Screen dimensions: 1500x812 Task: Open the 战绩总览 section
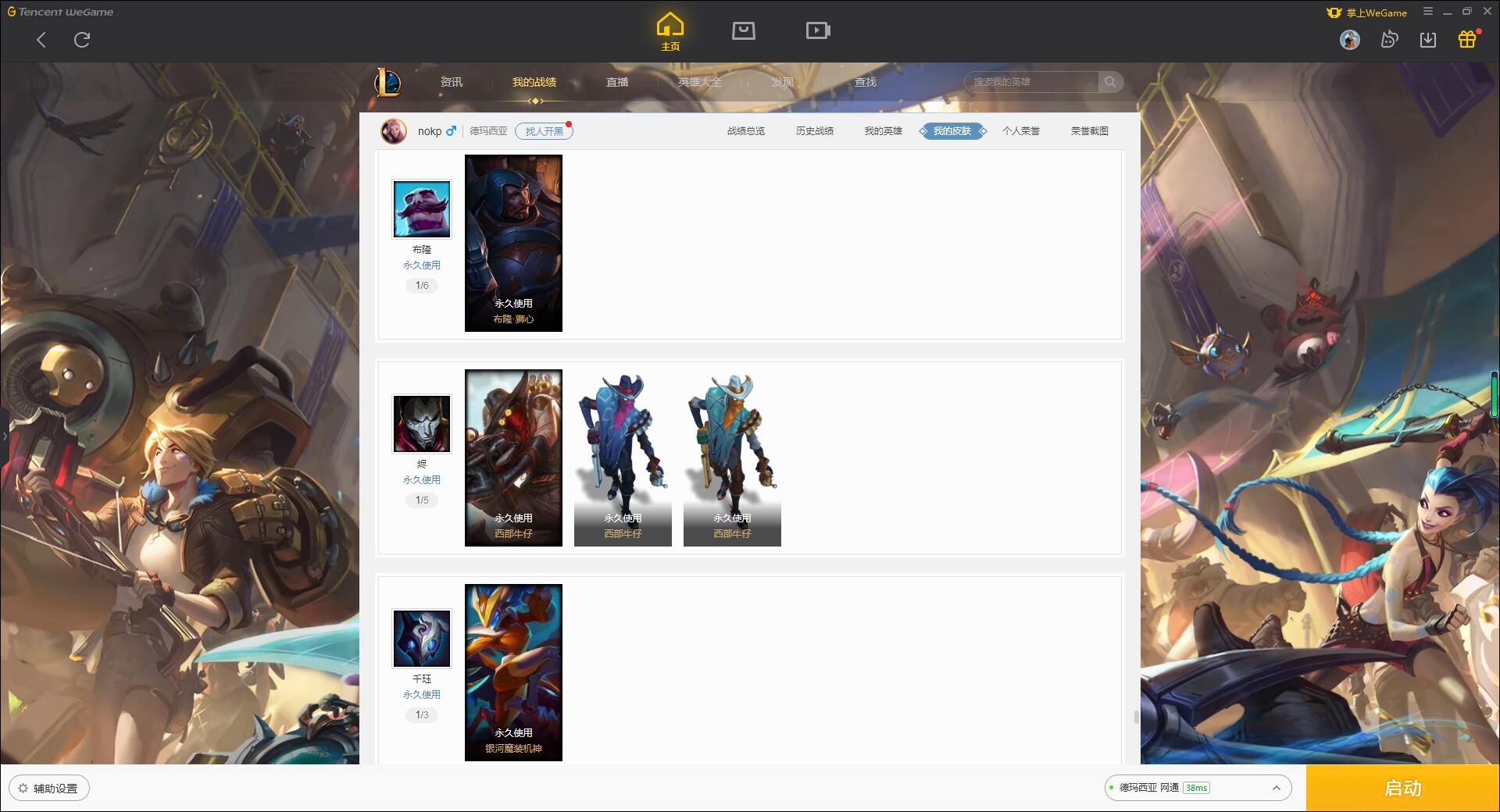click(x=746, y=131)
